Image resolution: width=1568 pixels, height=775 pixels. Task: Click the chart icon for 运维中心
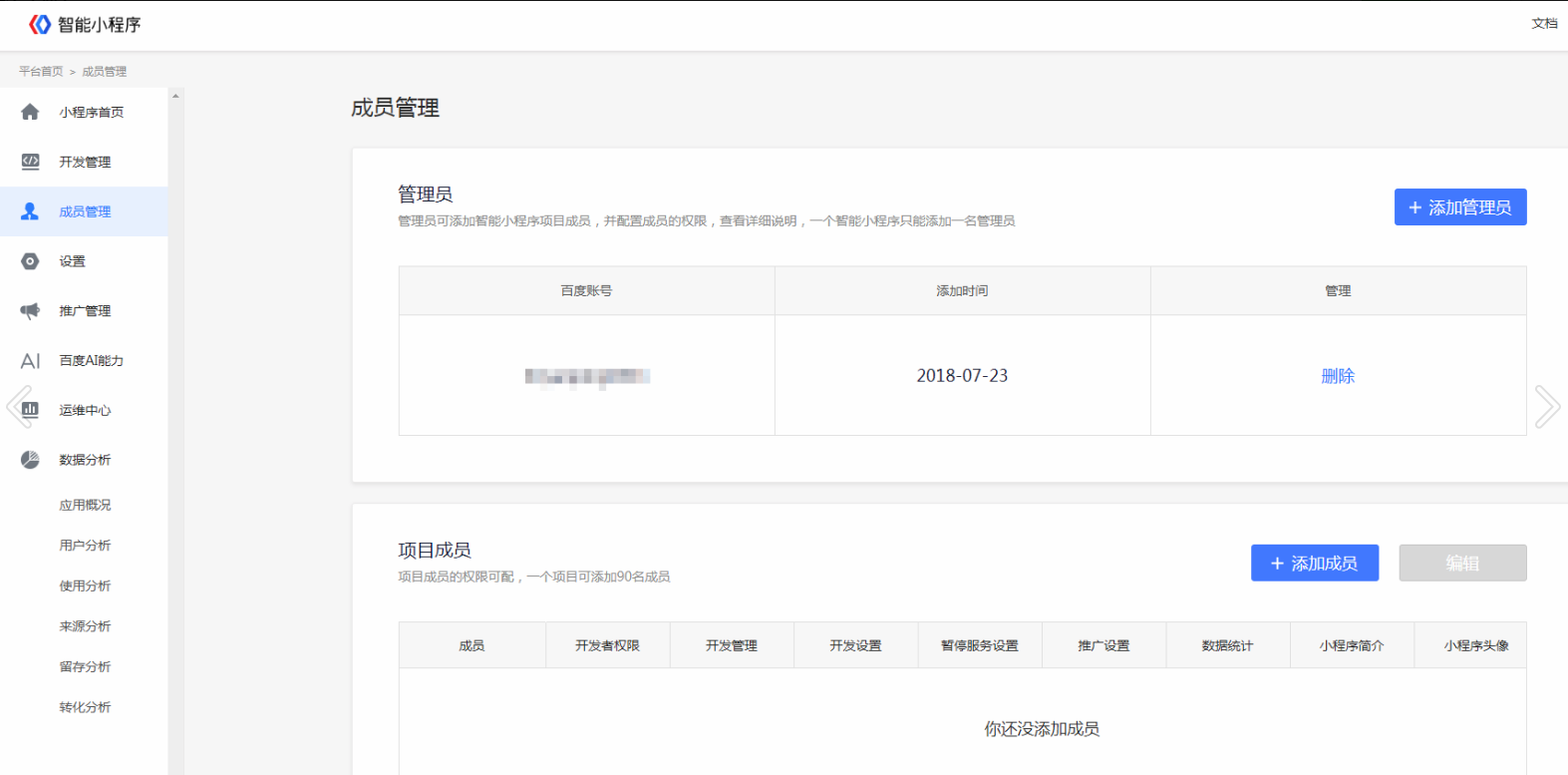point(31,409)
